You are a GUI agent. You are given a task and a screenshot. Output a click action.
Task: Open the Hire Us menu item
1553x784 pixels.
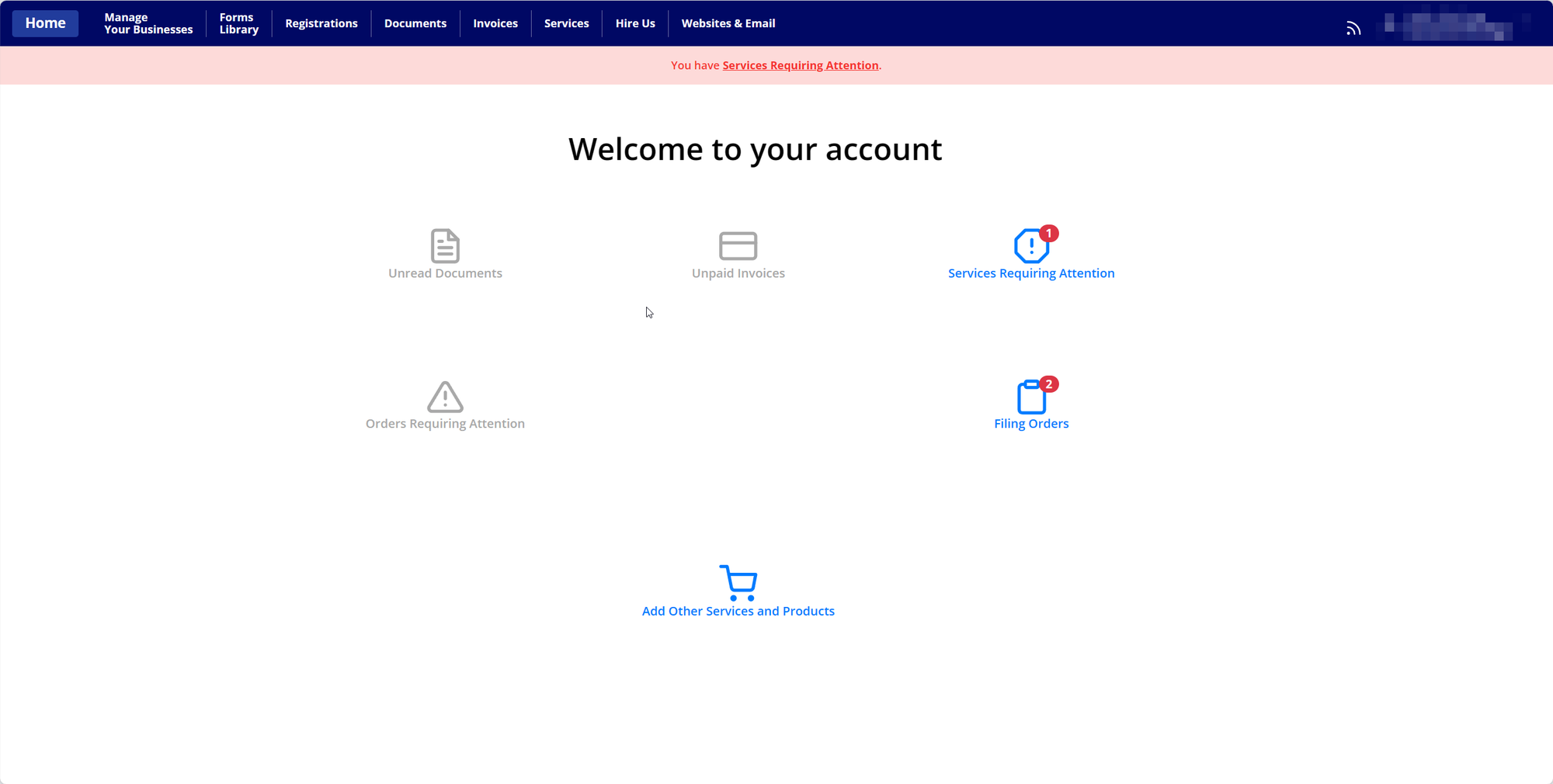coord(635,23)
